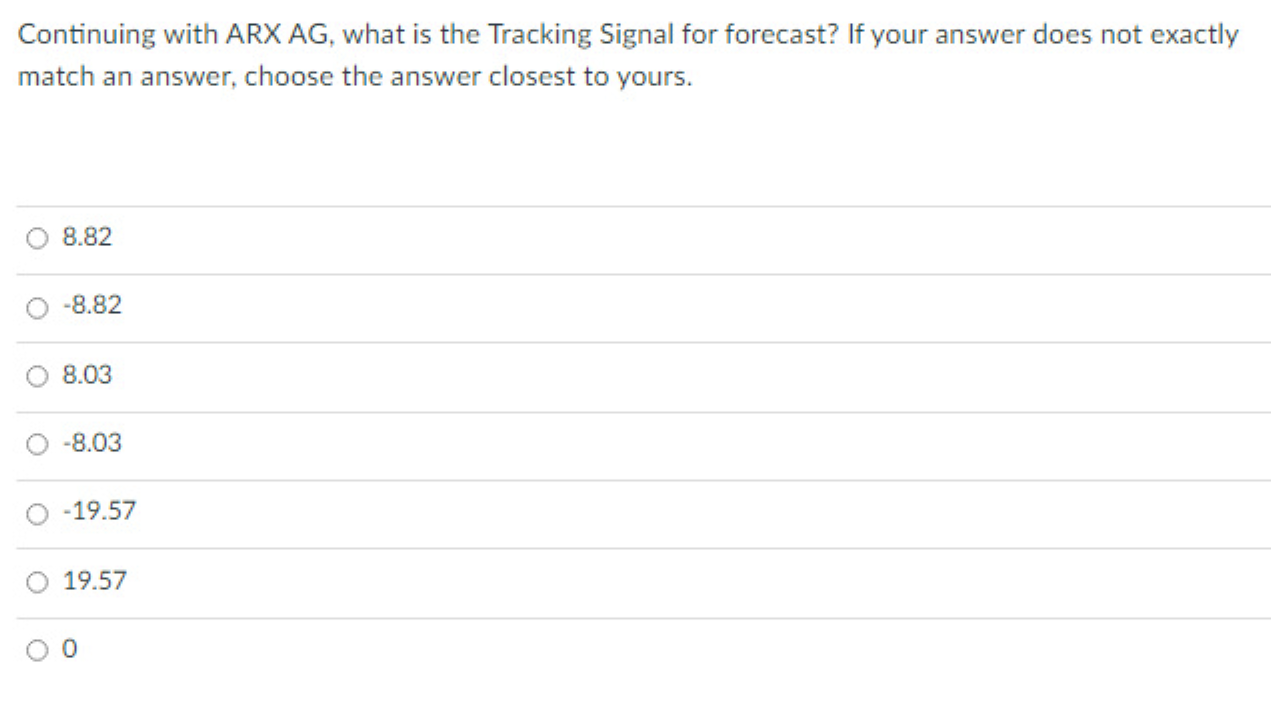Select the radio button for 8.03
The image size is (1271, 709).
(38, 375)
